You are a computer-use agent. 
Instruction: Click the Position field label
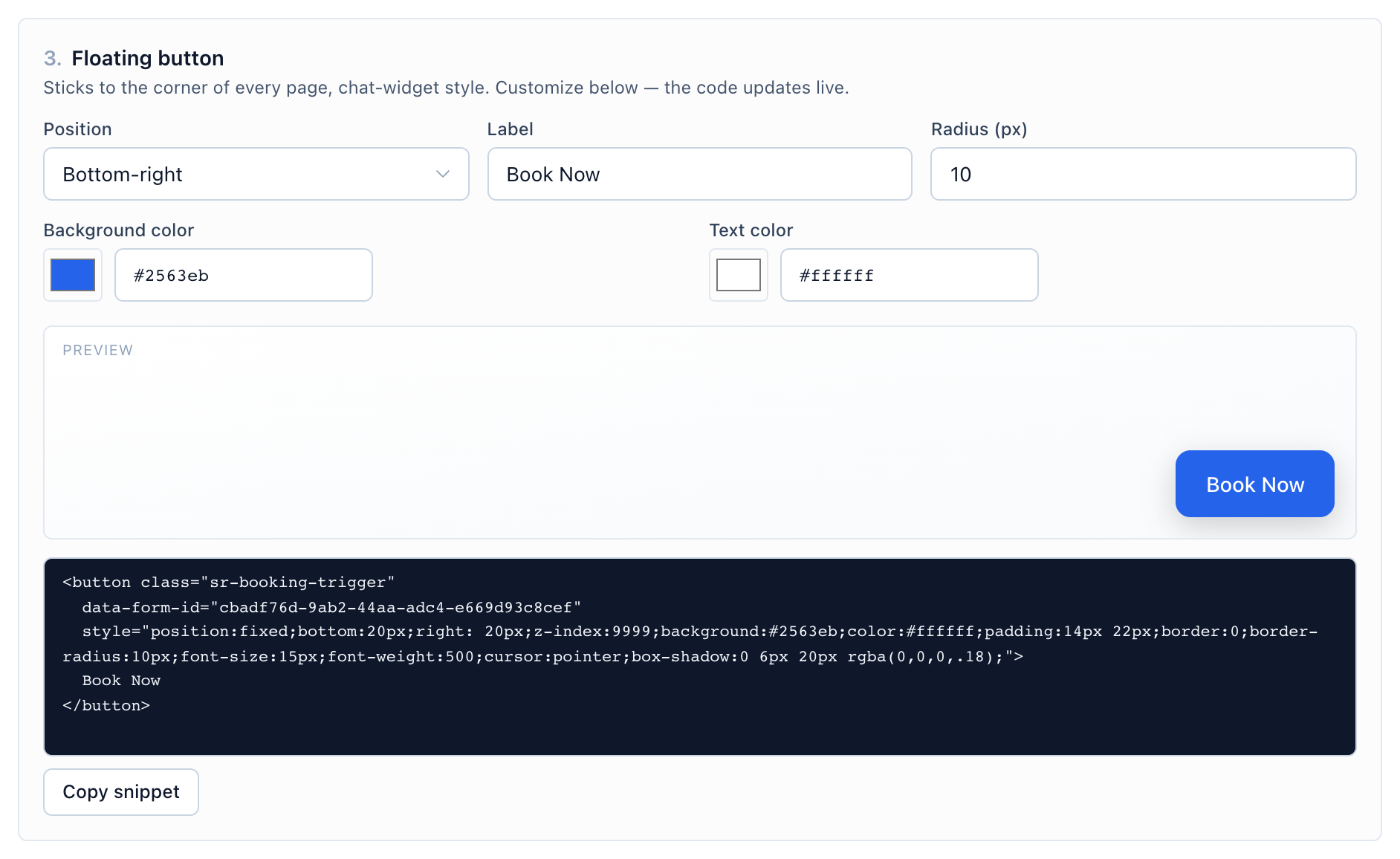[78, 129]
